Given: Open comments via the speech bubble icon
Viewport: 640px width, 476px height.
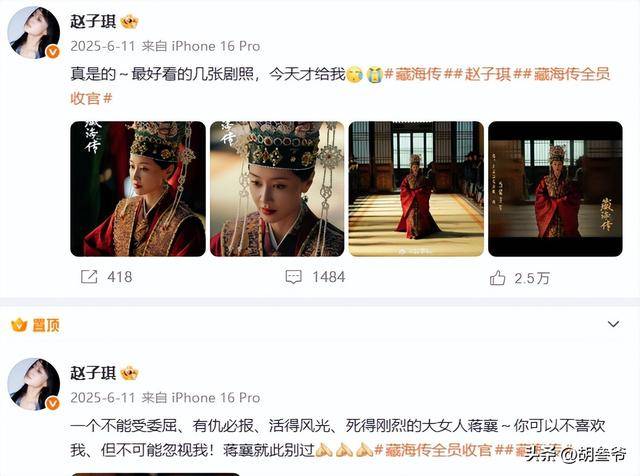Looking at the screenshot, I should tap(293, 277).
